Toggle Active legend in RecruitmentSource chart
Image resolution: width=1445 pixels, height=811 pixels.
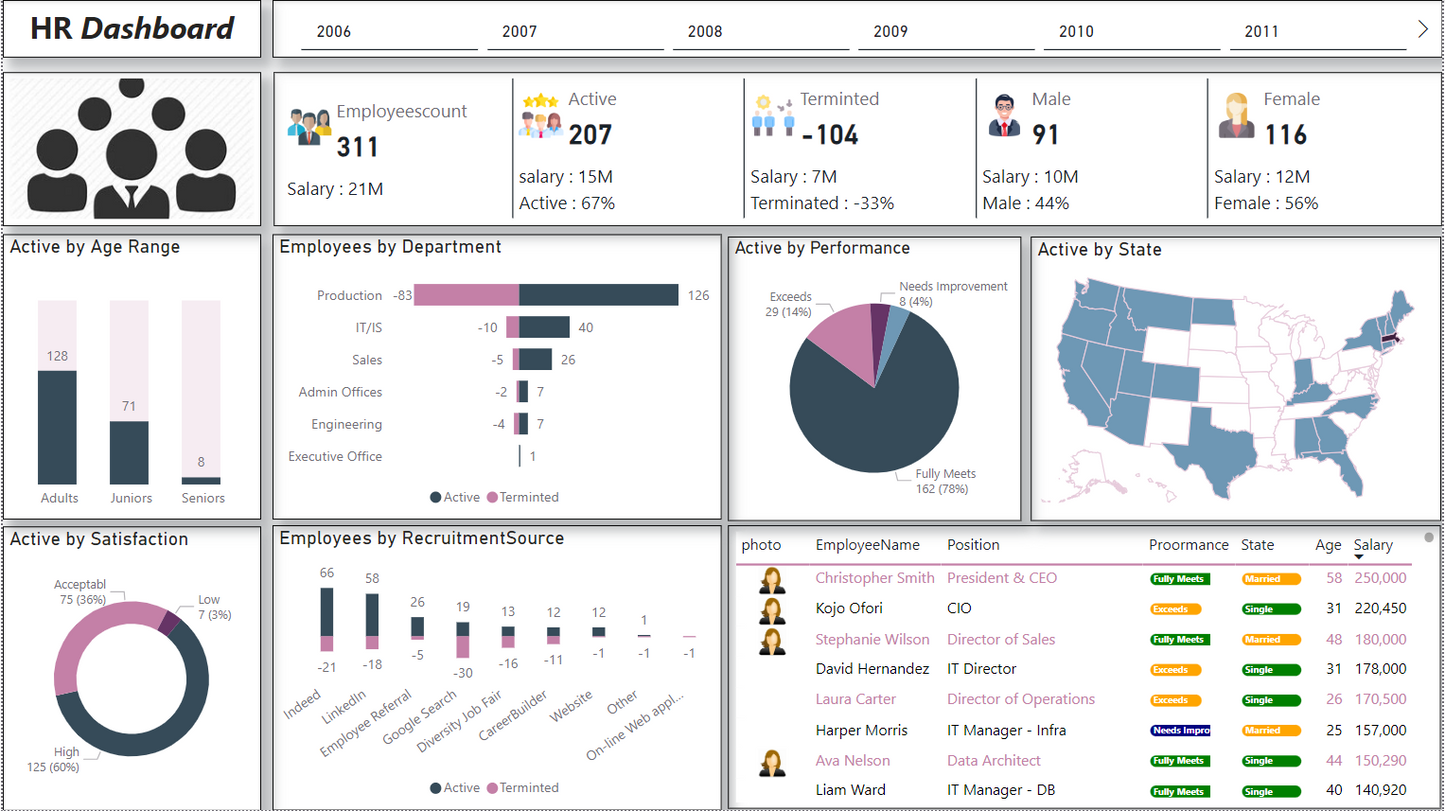455,788
